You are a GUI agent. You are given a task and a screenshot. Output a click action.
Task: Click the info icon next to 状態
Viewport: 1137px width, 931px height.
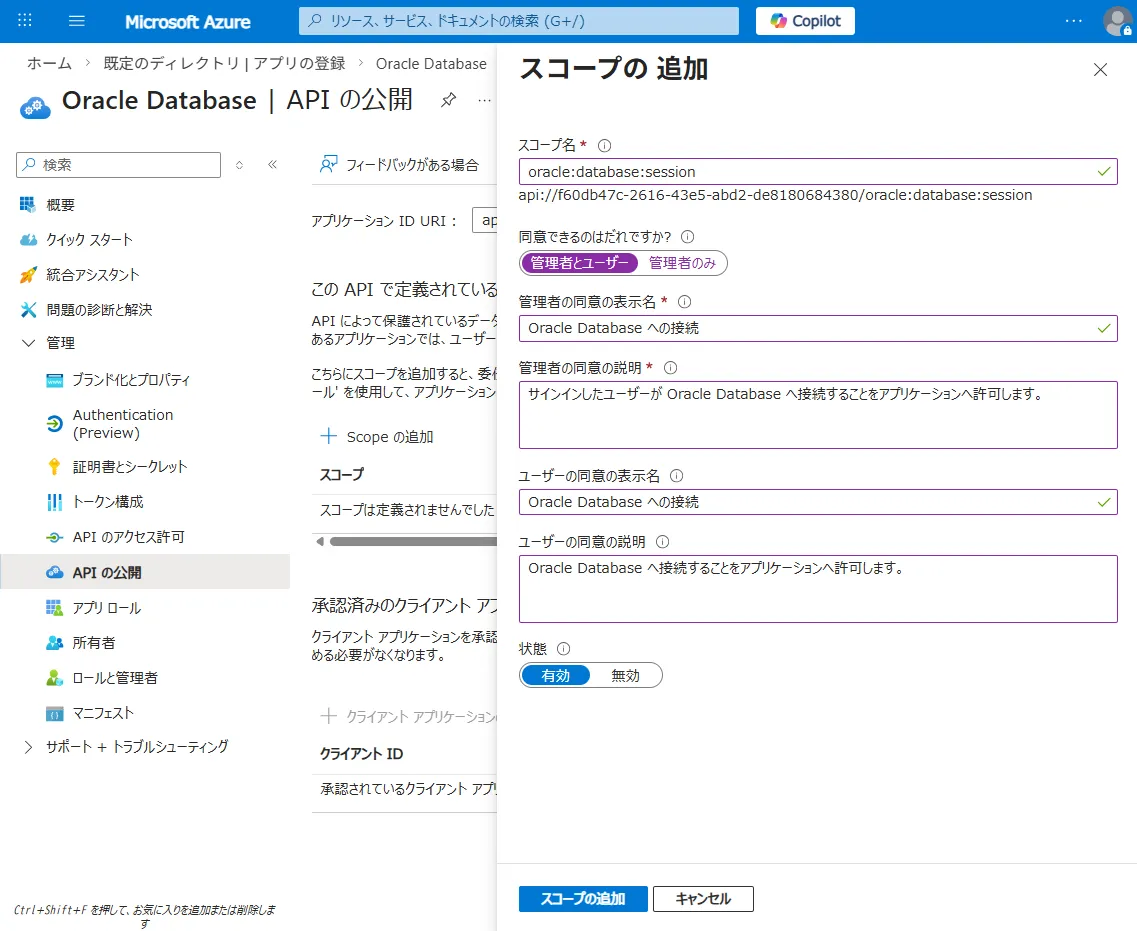(x=563, y=649)
